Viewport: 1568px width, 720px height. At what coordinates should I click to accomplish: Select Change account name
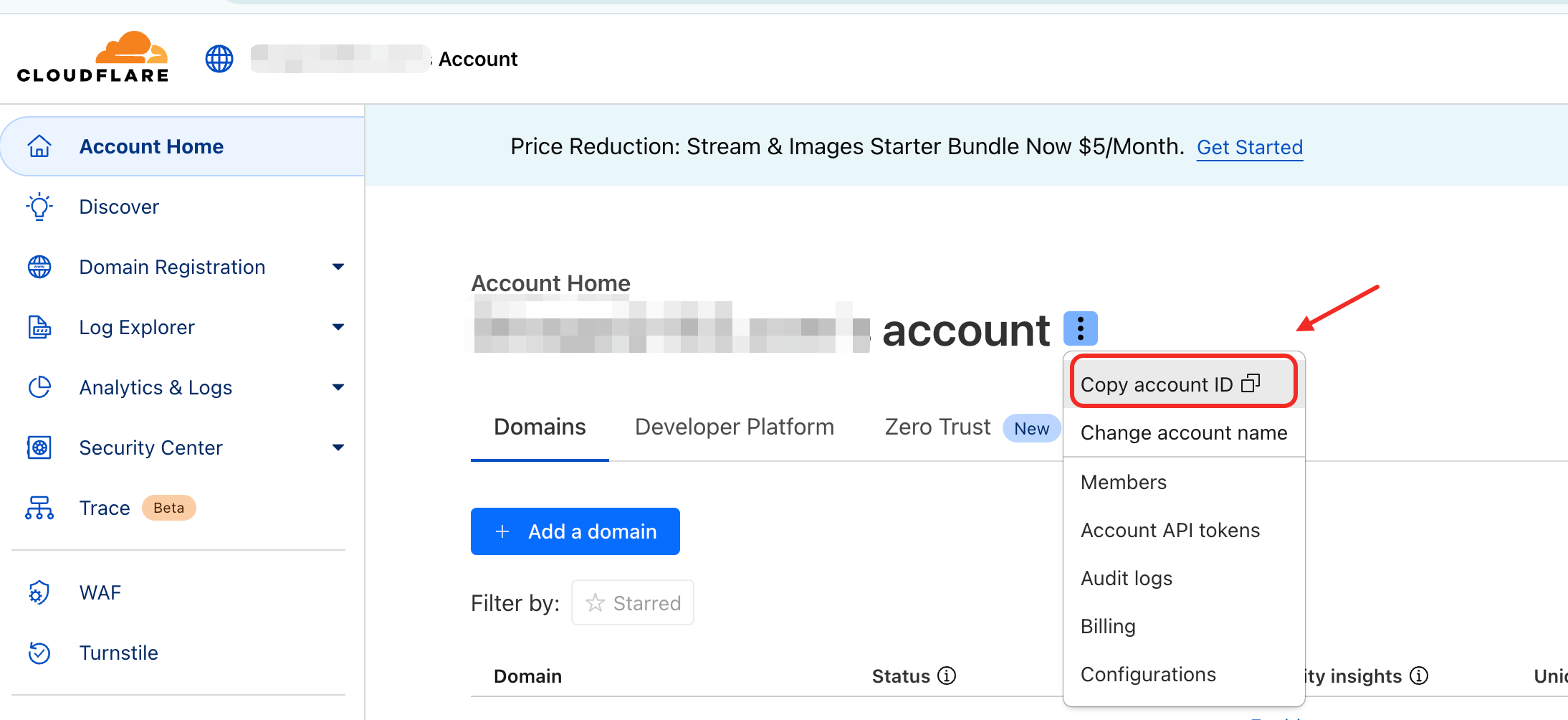[1184, 432]
